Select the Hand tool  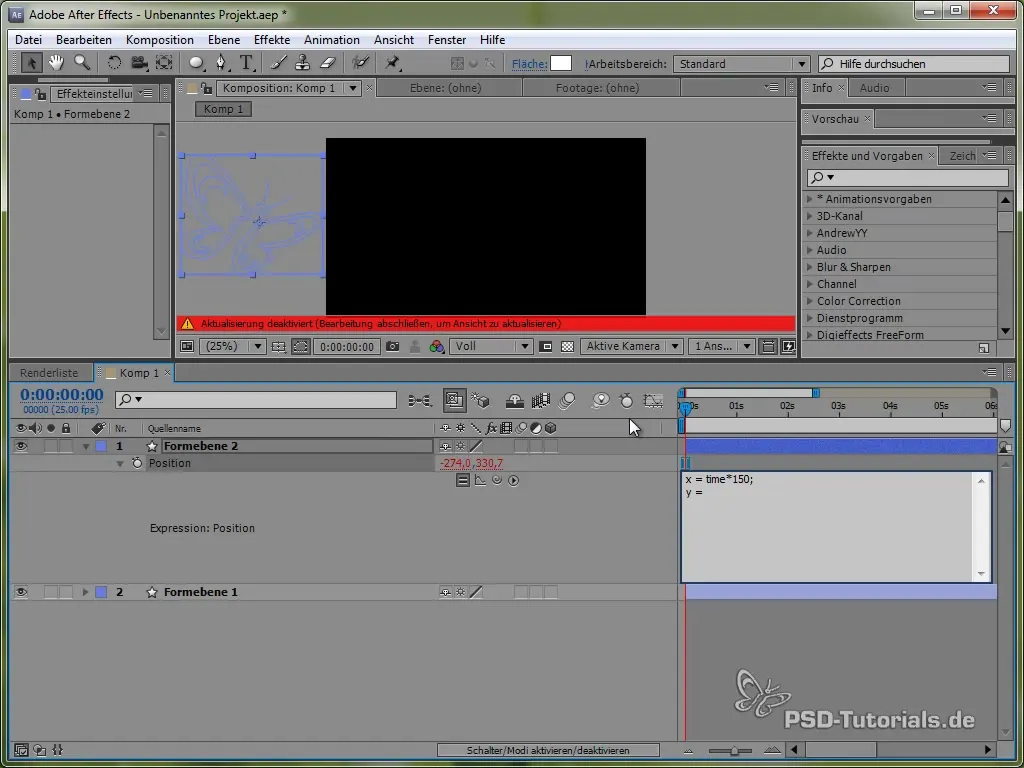pyautogui.click(x=56, y=63)
